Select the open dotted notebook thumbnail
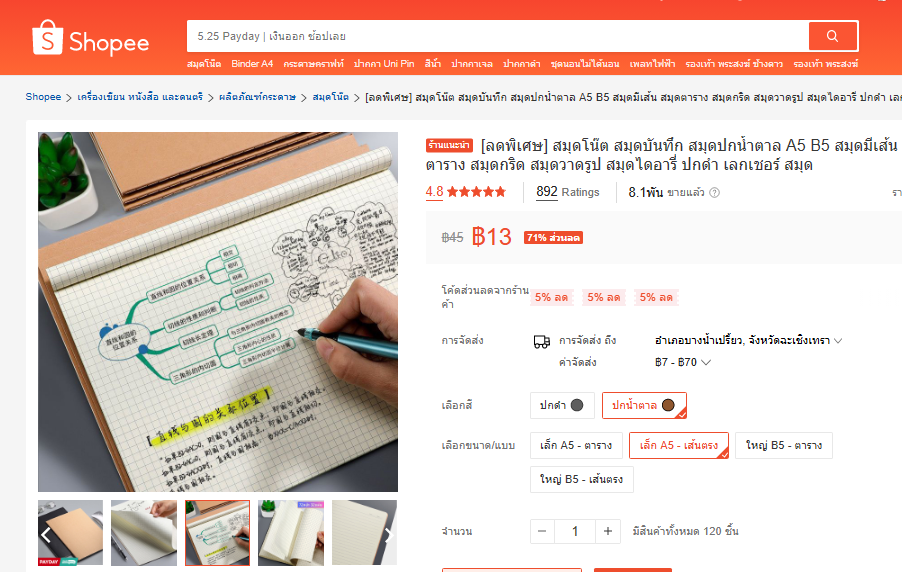 tap(291, 533)
